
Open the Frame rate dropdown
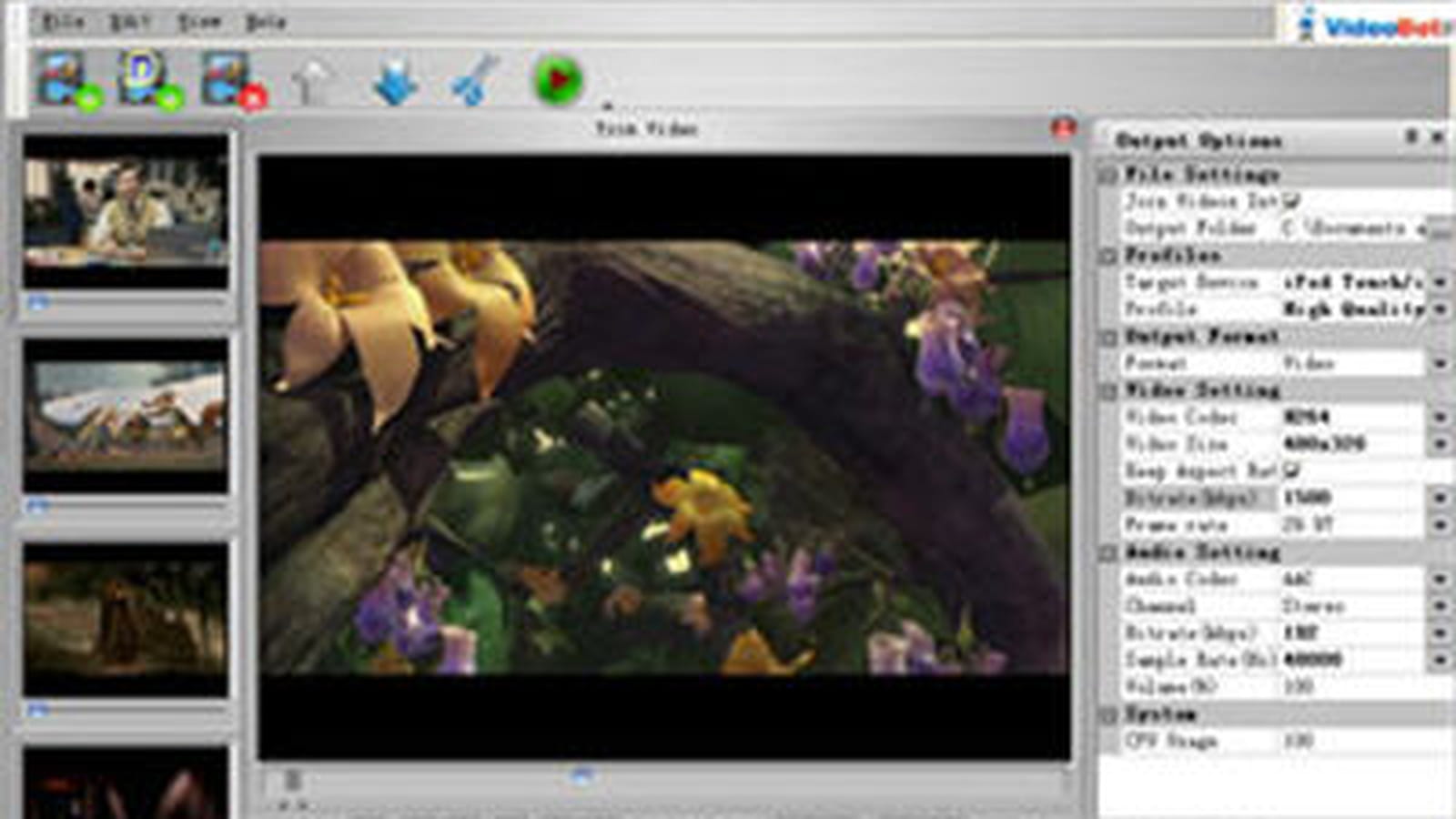(1440, 525)
